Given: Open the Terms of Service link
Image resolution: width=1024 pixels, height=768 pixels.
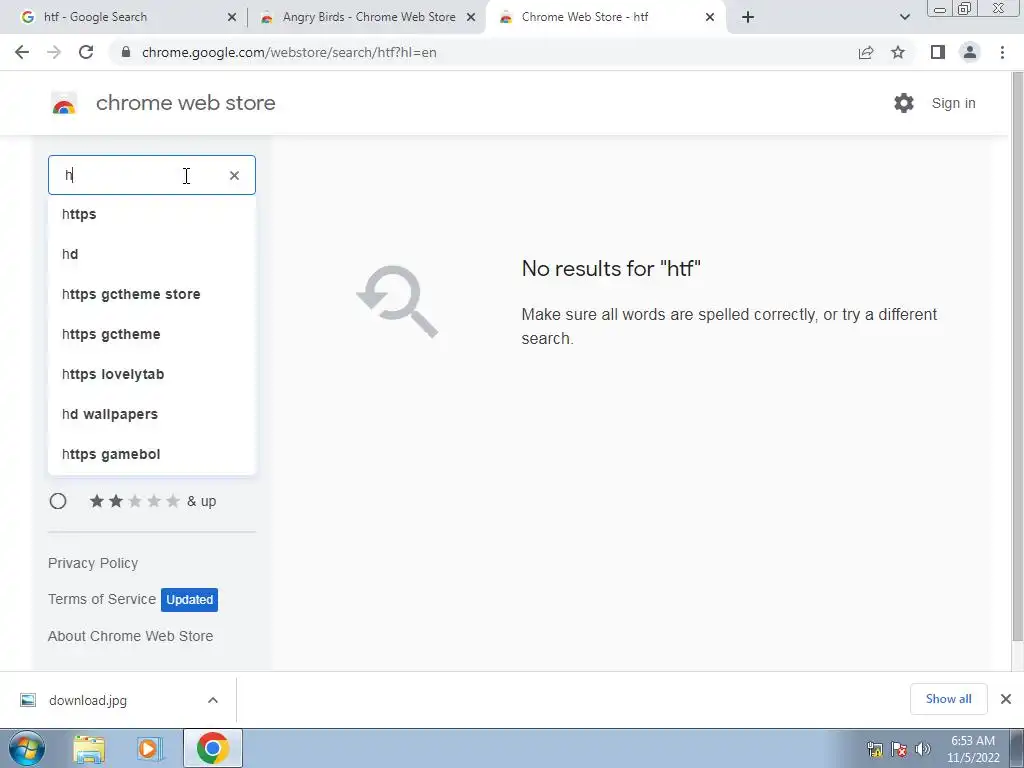Looking at the screenshot, I should [102, 599].
